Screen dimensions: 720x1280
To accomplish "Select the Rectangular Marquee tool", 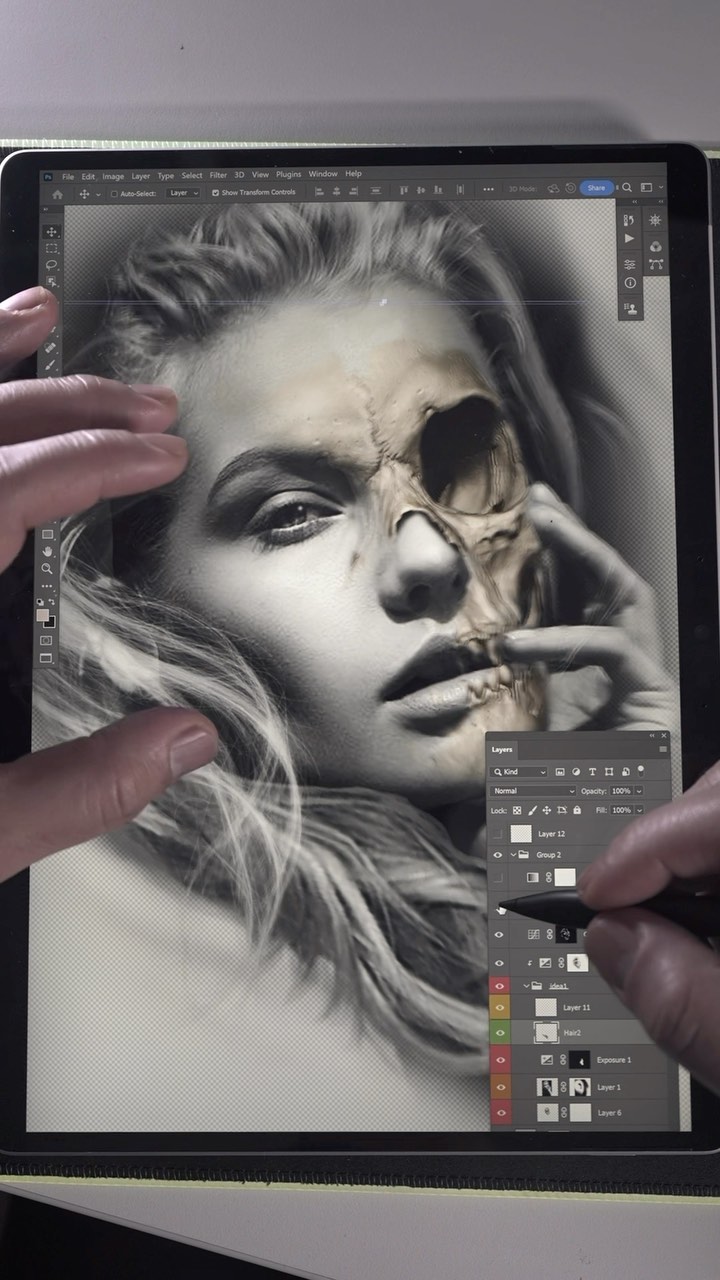I will [51, 248].
